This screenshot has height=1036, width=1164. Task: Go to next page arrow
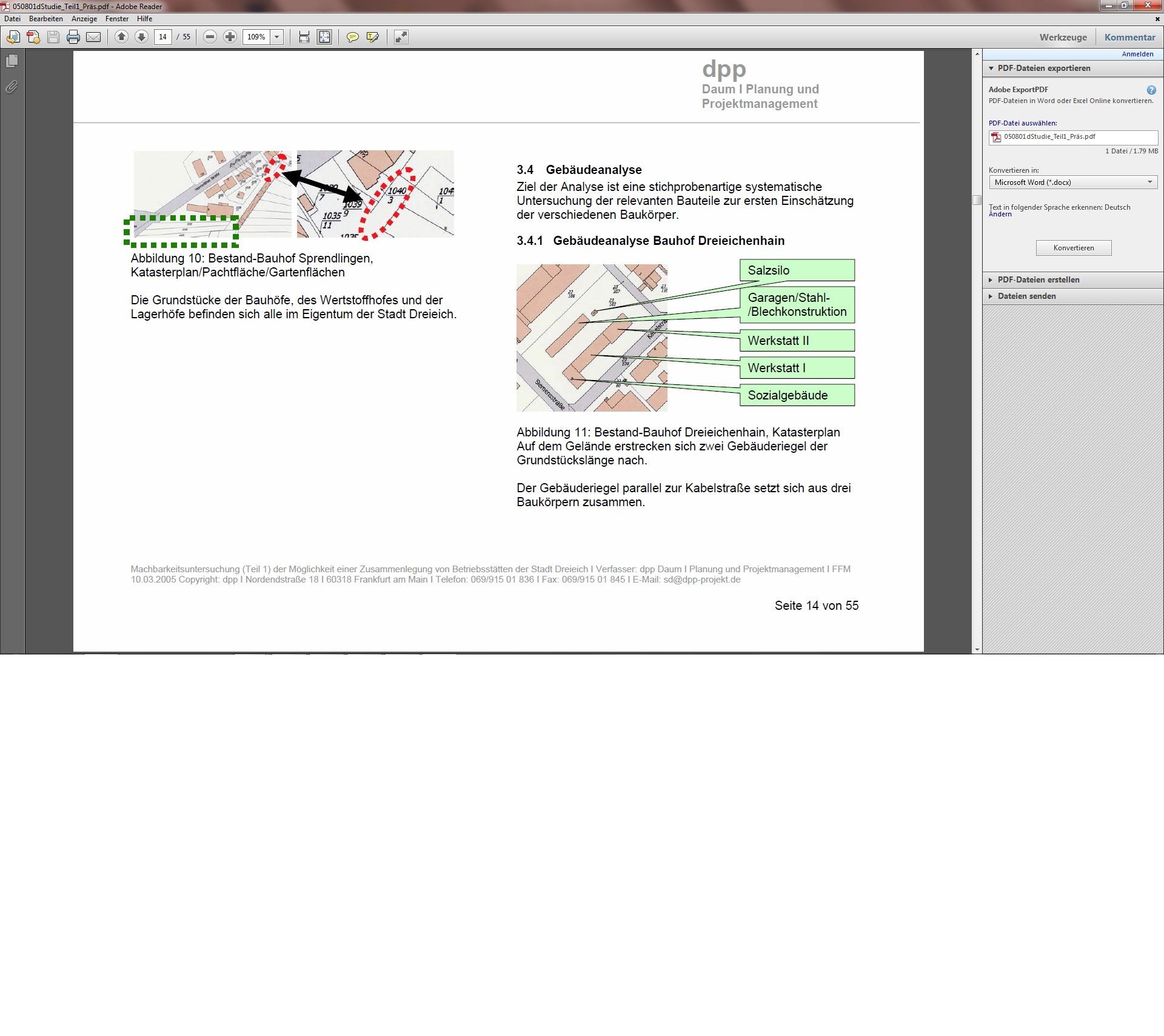[x=141, y=38]
